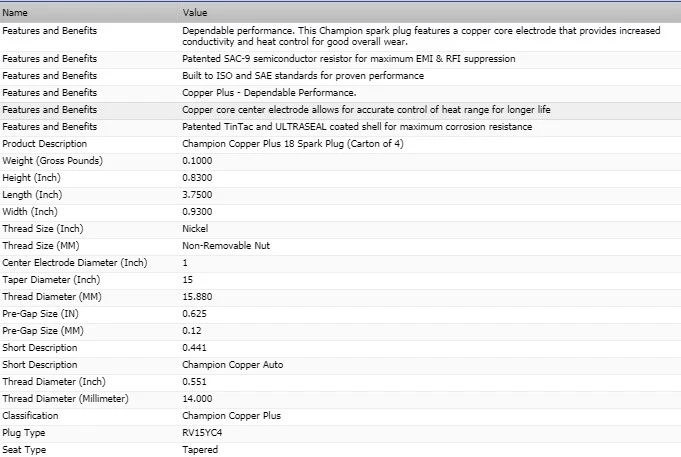Click the Champion Copper Auto value
681x457 pixels.
(x=233, y=365)
